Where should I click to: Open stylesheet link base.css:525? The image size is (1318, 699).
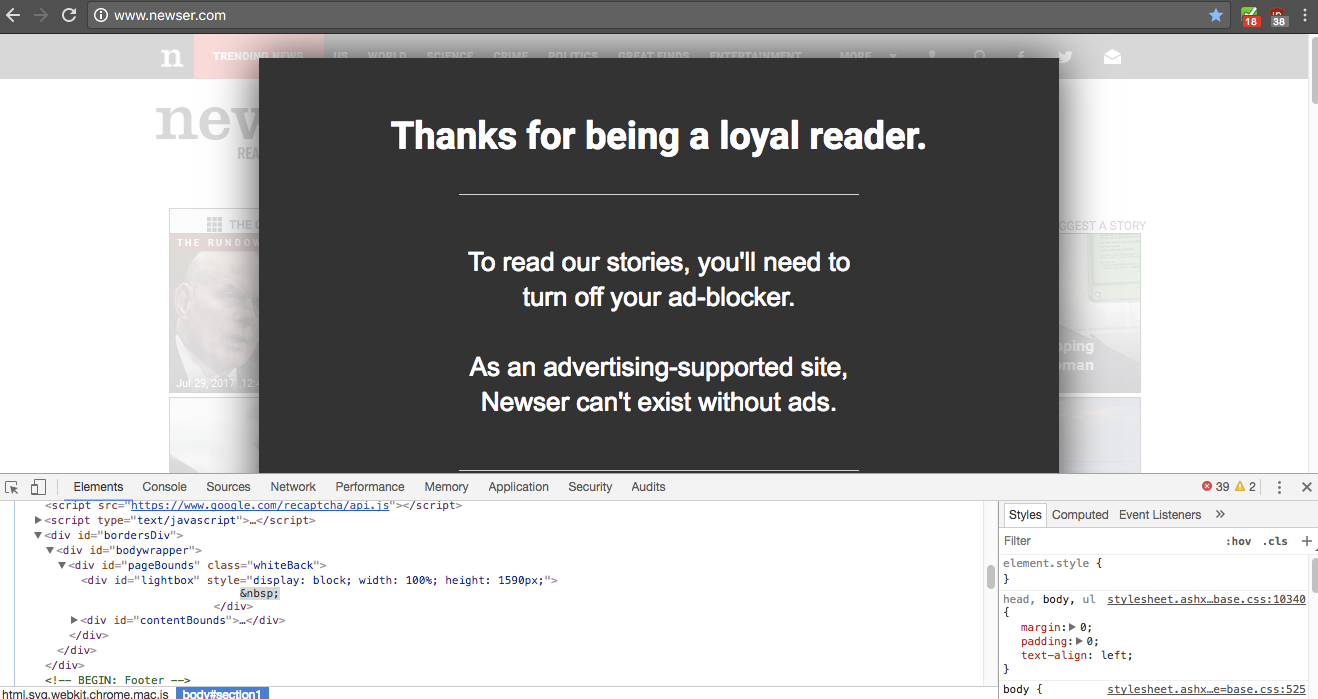pyautogui.click(x=1206, y=689)
